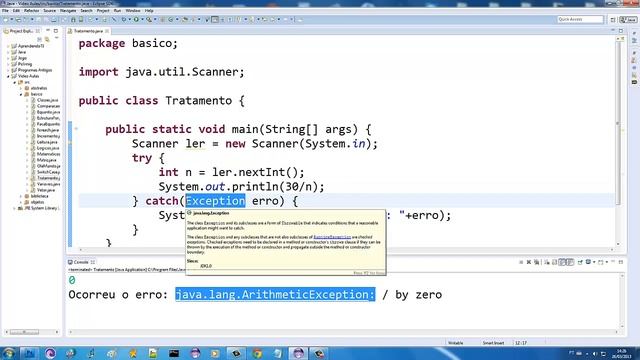Click the Terminate icon in Console toolbar
The width and height of the screenshot is (640, 360).
click(x=521, y=262)
